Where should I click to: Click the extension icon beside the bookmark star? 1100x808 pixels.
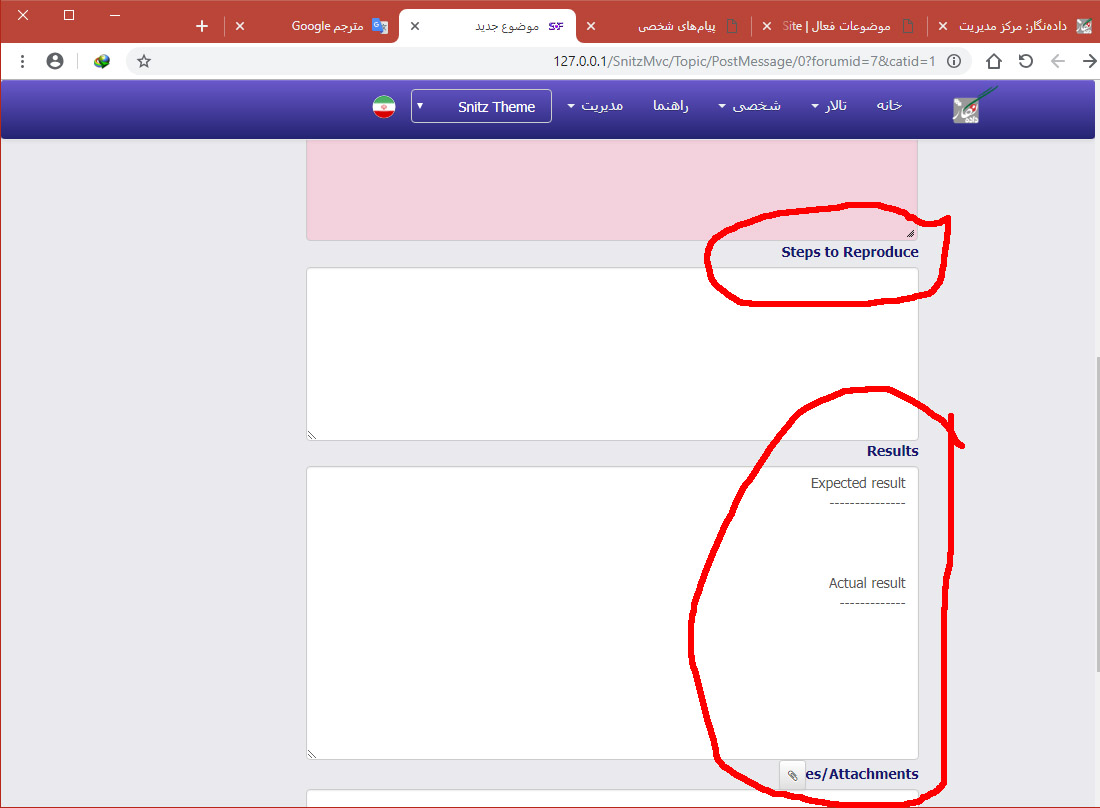(x=102, y=61)
